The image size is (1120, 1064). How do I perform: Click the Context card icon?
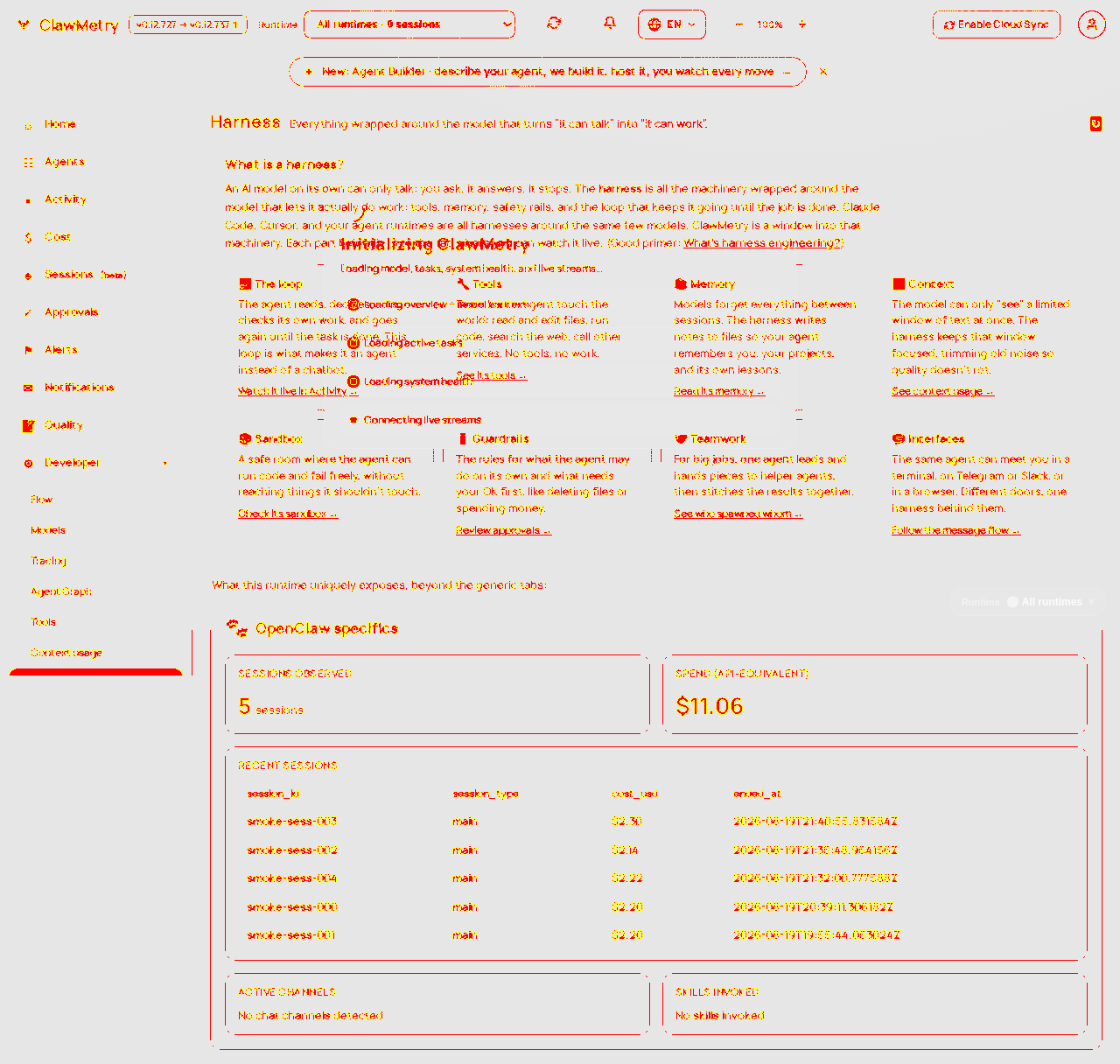pyautogui.click(x=899, y=284)
